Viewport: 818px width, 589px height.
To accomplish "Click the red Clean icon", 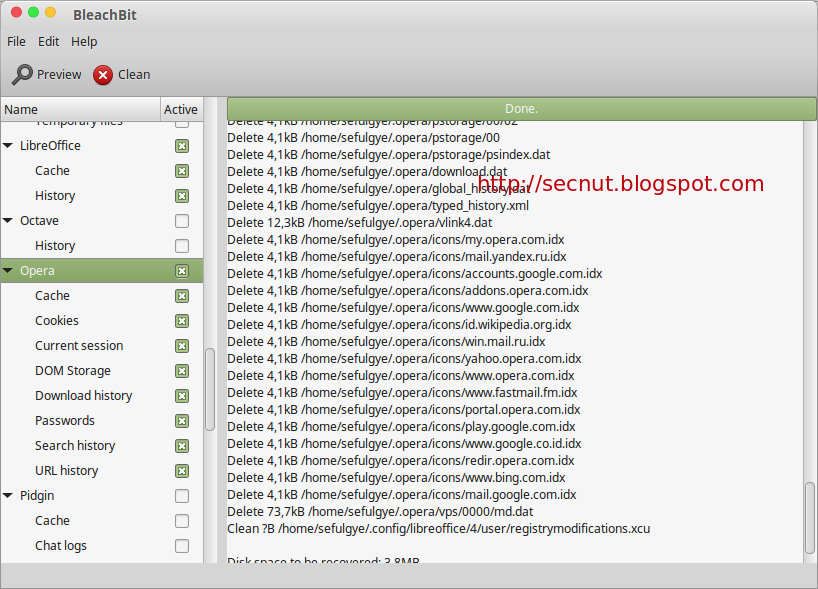I will [103, 75].
